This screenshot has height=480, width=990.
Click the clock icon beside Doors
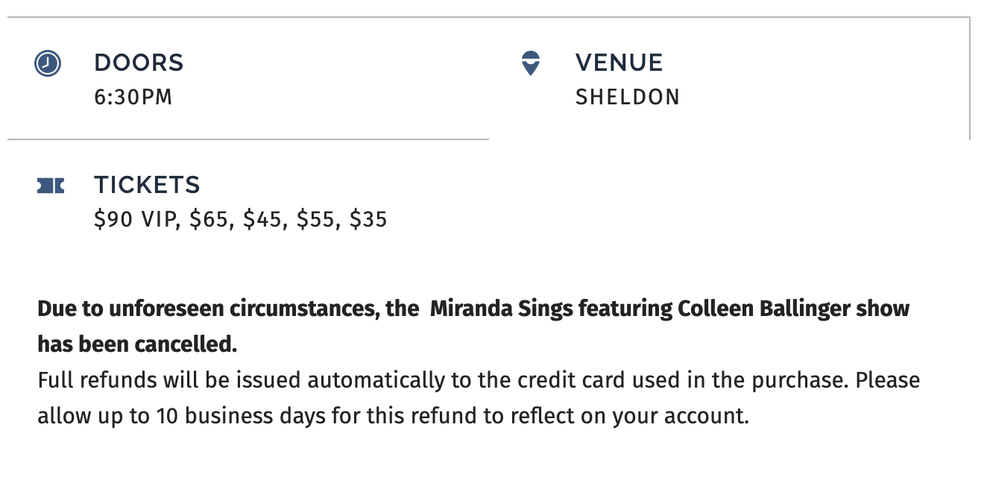tap(47, 64)
